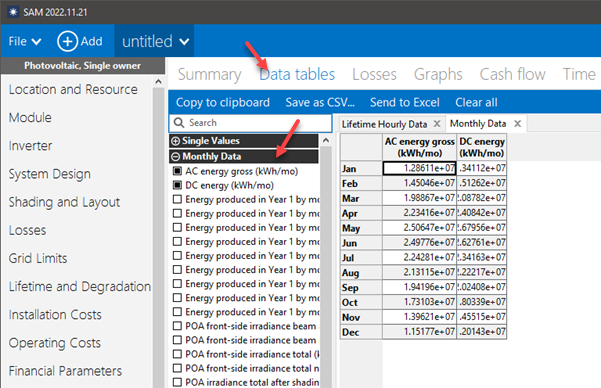Check POA front-side irradiance total (k checkbox

(177, 354)
